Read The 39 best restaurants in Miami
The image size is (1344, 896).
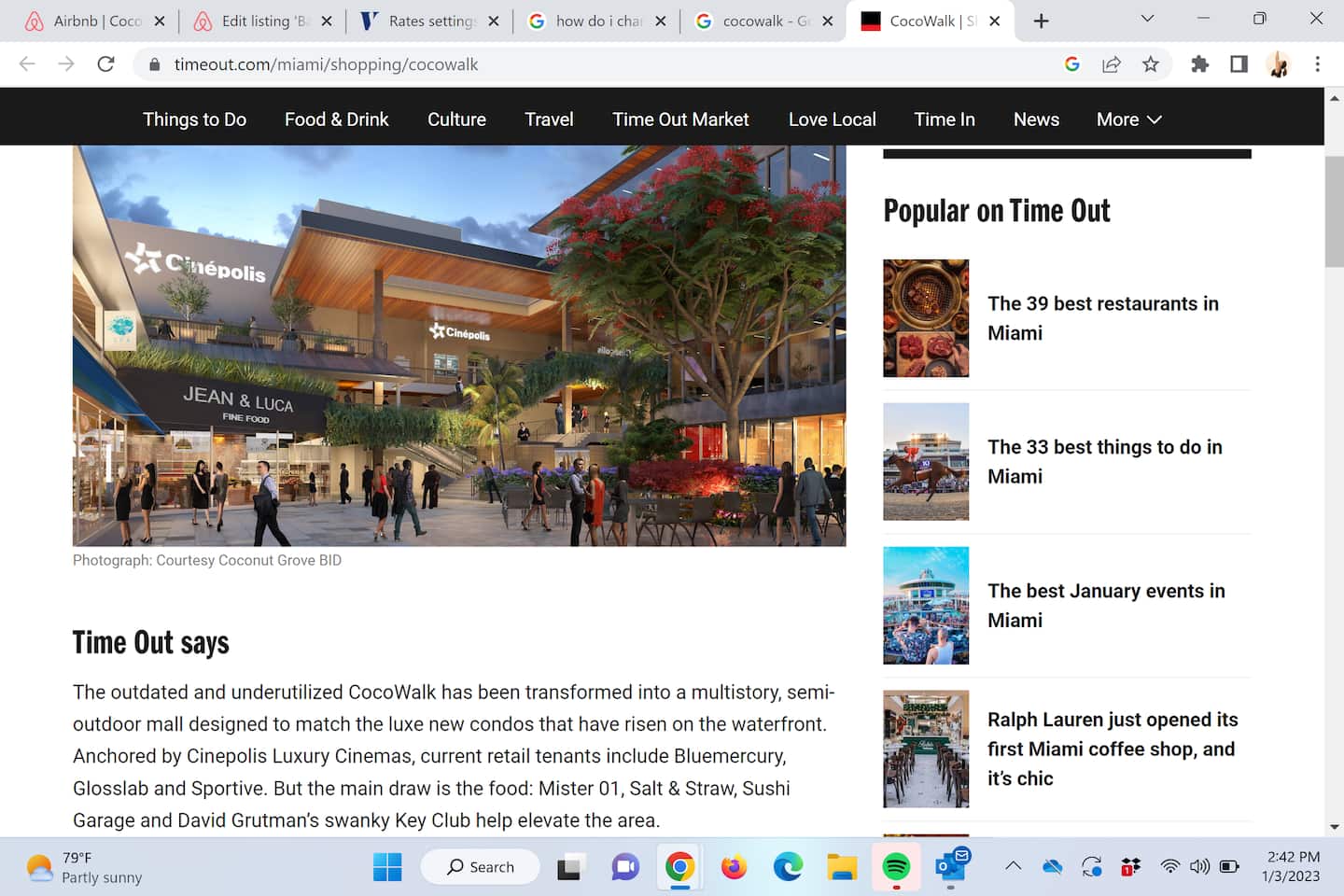1102,318
